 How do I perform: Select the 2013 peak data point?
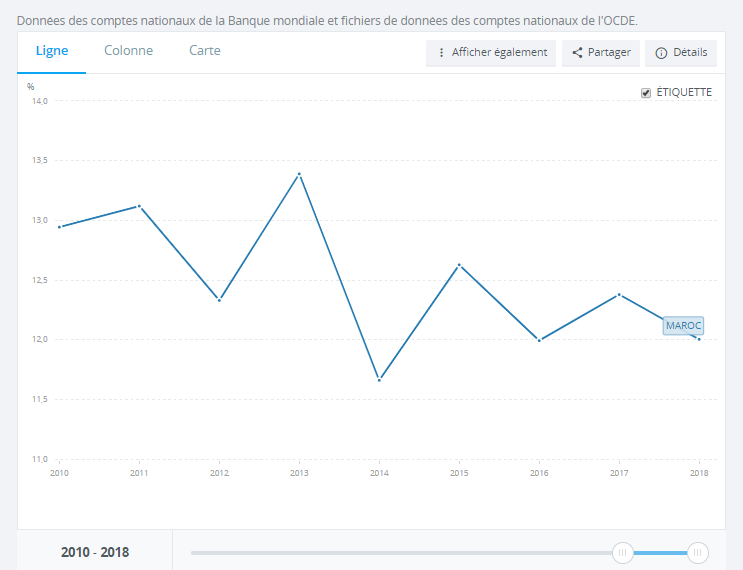(299, 174)
